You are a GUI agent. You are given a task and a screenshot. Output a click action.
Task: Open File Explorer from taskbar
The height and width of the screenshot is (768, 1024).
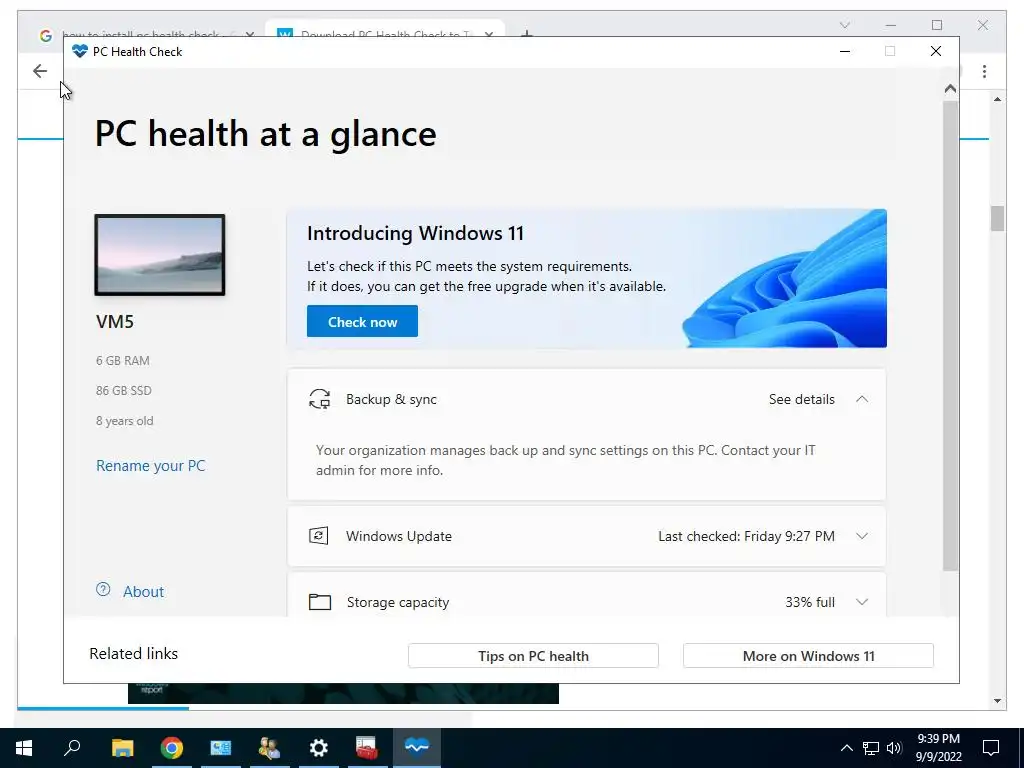[x=122, y=748]
